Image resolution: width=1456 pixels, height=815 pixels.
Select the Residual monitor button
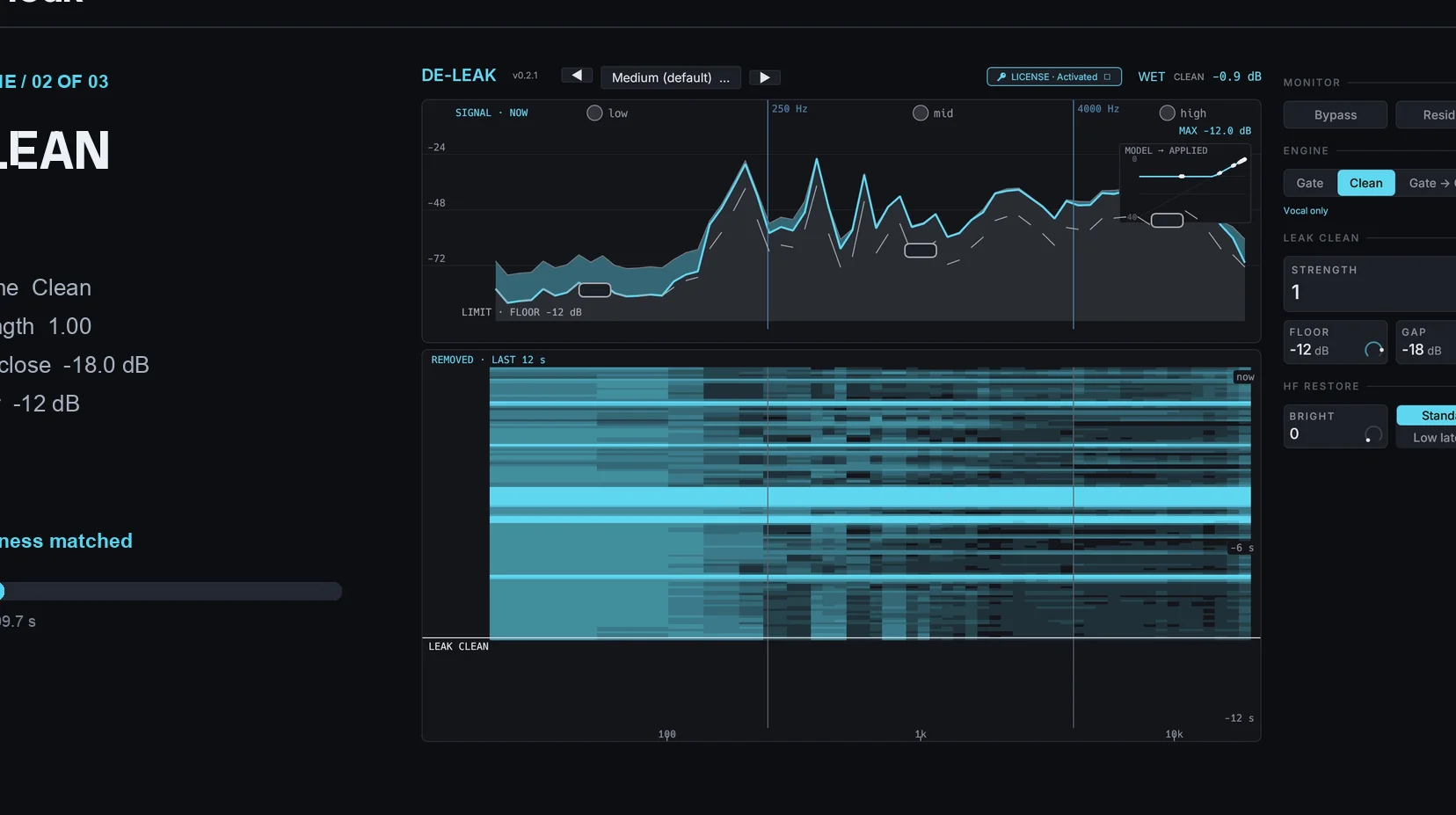click(1426, 115)
